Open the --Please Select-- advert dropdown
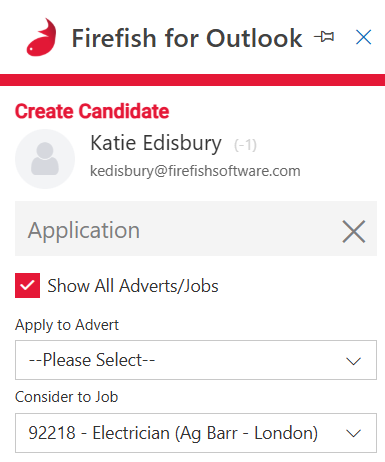 coord(196,360)
